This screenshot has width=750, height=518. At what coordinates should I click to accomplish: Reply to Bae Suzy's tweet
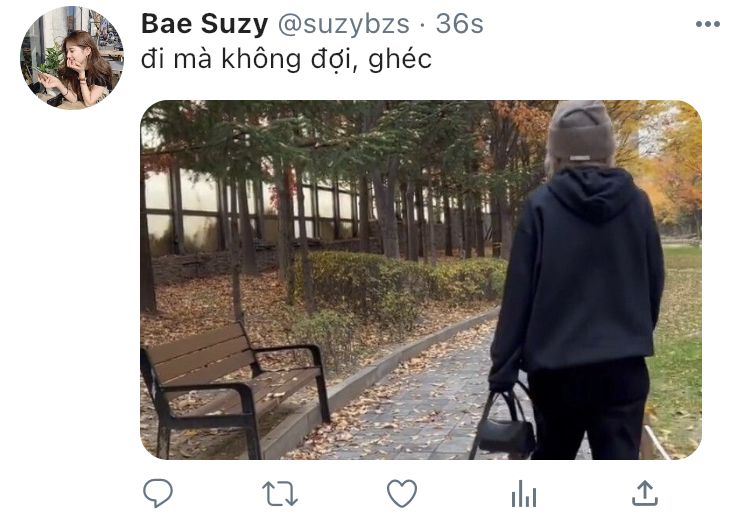pyautogui.click(x=158, y=493)
